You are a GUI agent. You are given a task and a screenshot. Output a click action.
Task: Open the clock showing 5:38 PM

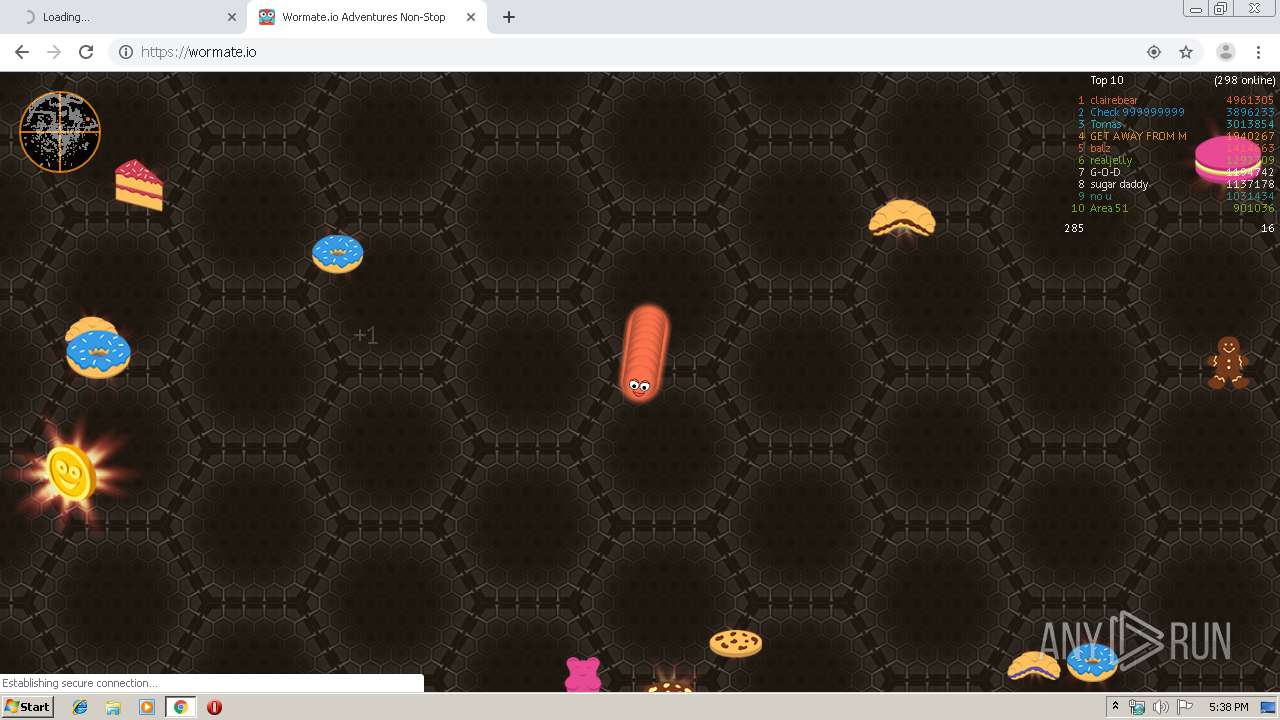(1228, 707)
